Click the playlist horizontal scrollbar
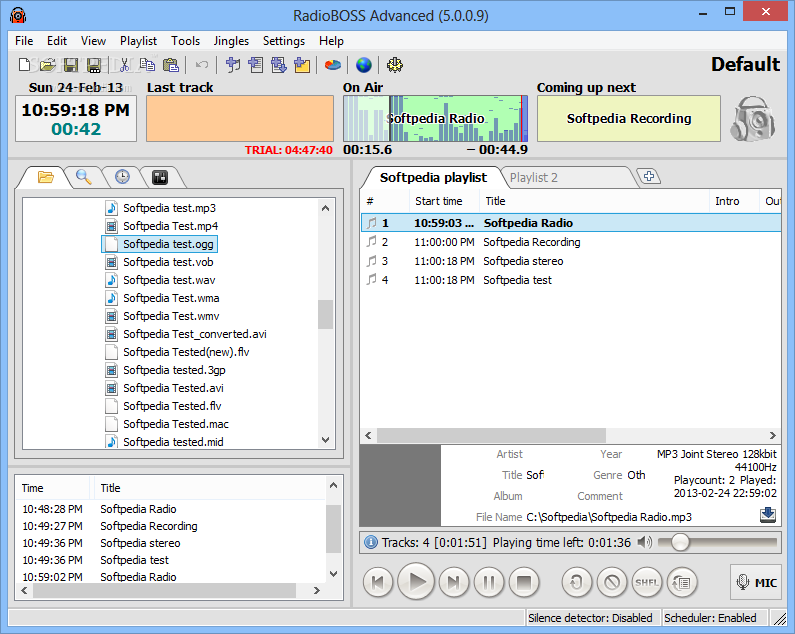This screenshot has height=634, width=795. tap(491, 435)
